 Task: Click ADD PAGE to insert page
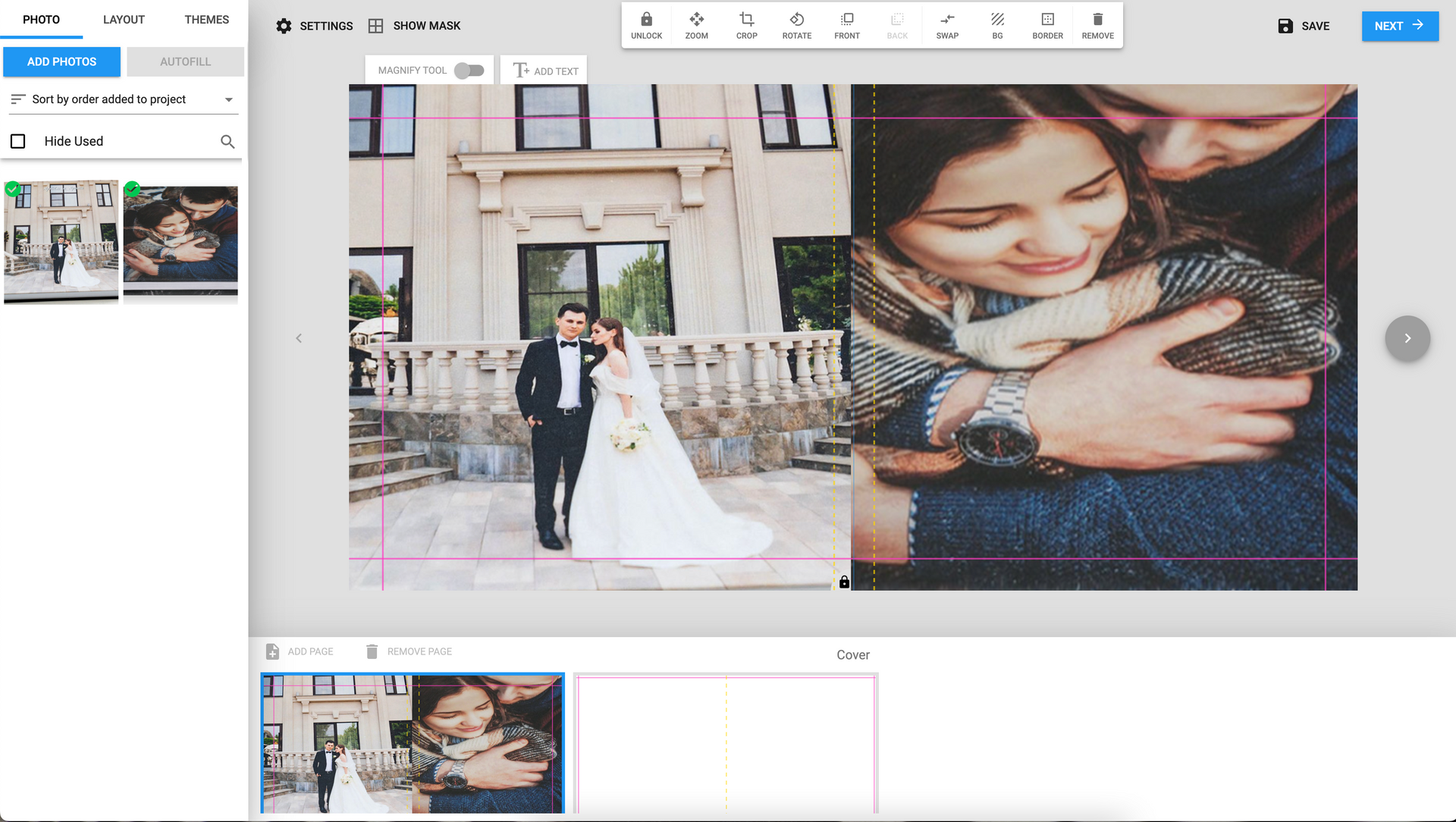(x=299, y=651)
